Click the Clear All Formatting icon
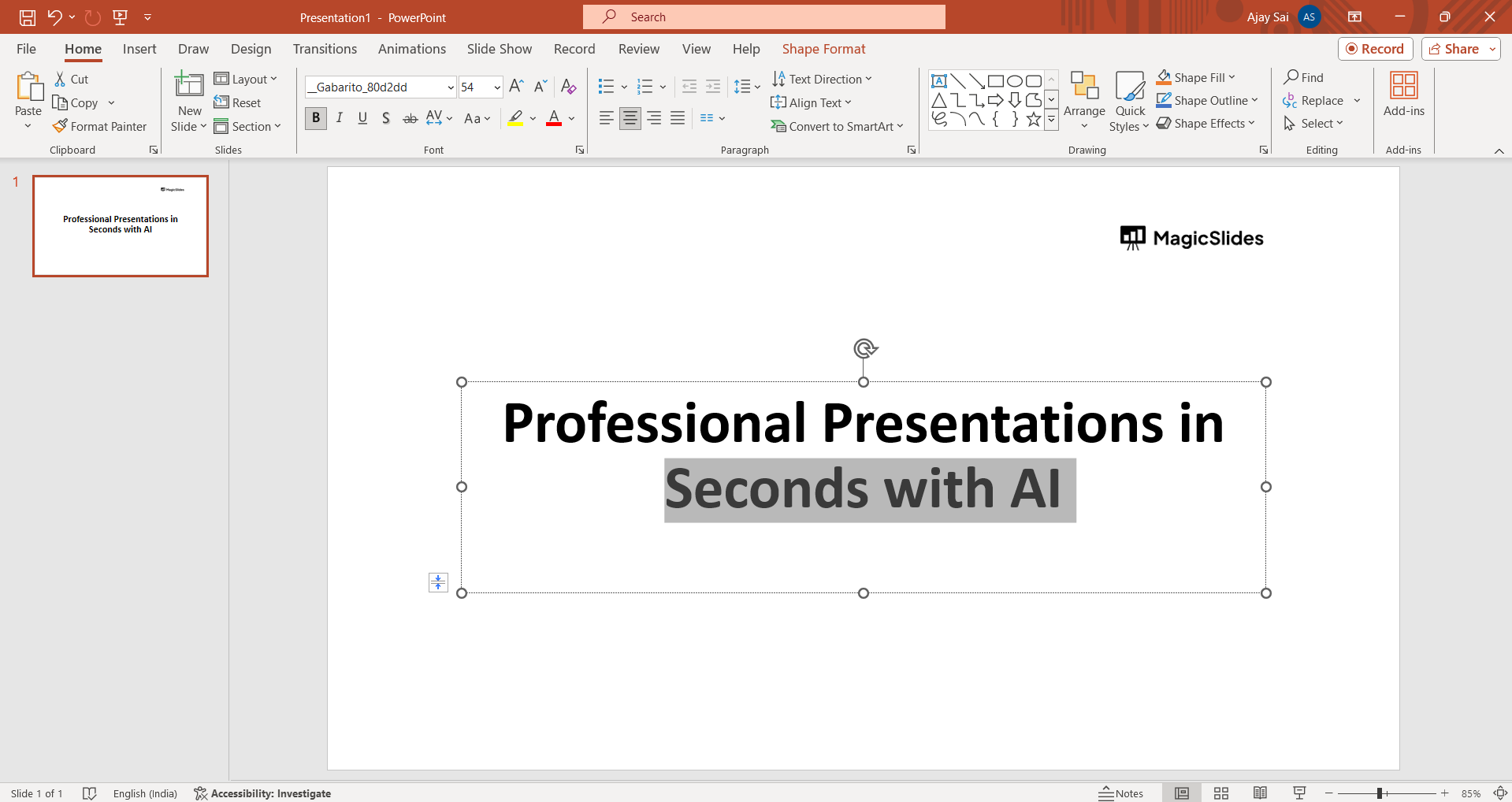This screenshot has height=802, width=1512. [568, 87]
